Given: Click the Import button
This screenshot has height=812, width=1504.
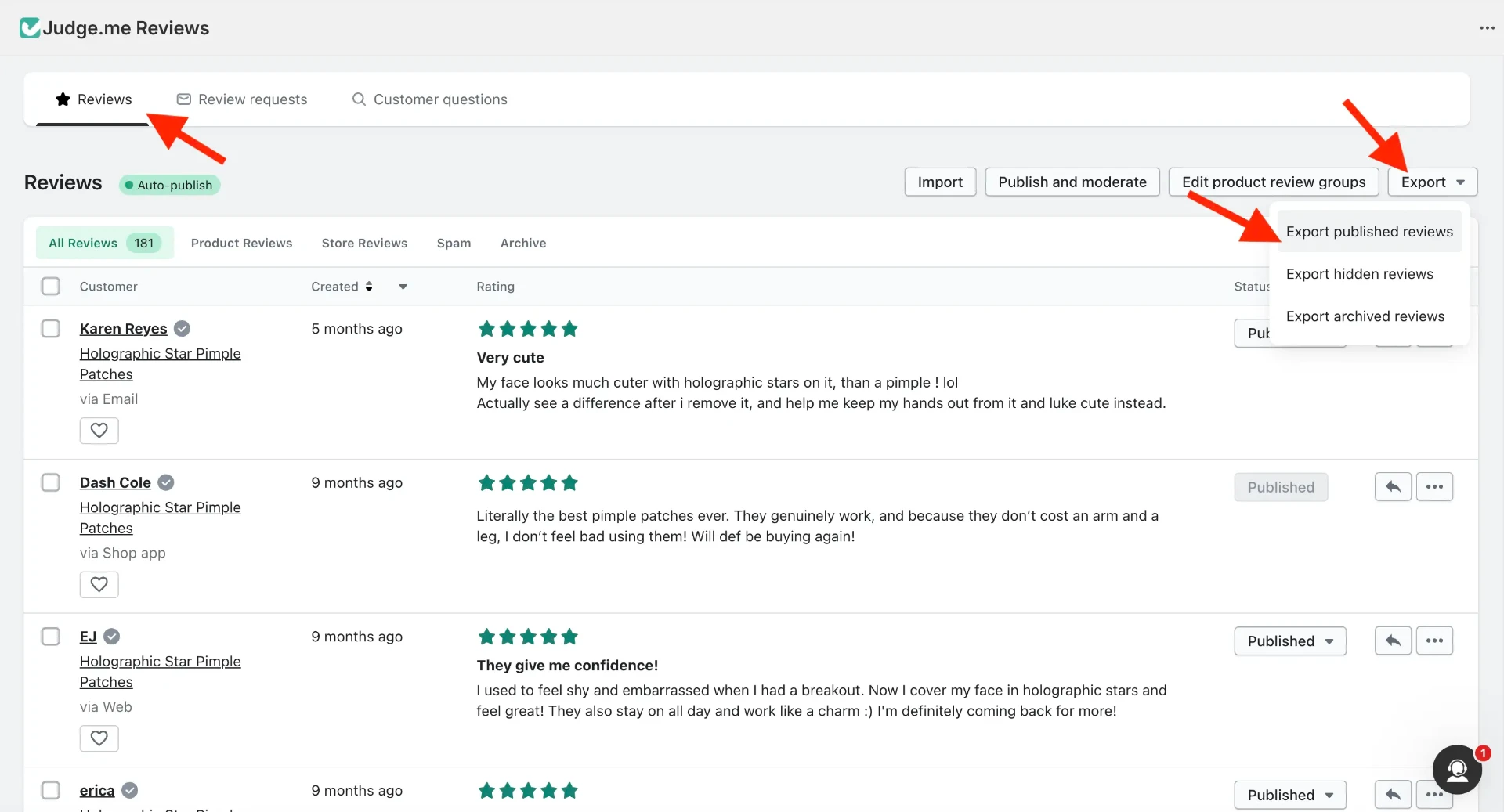Looking at the screenshot, I should coord(940,182).
